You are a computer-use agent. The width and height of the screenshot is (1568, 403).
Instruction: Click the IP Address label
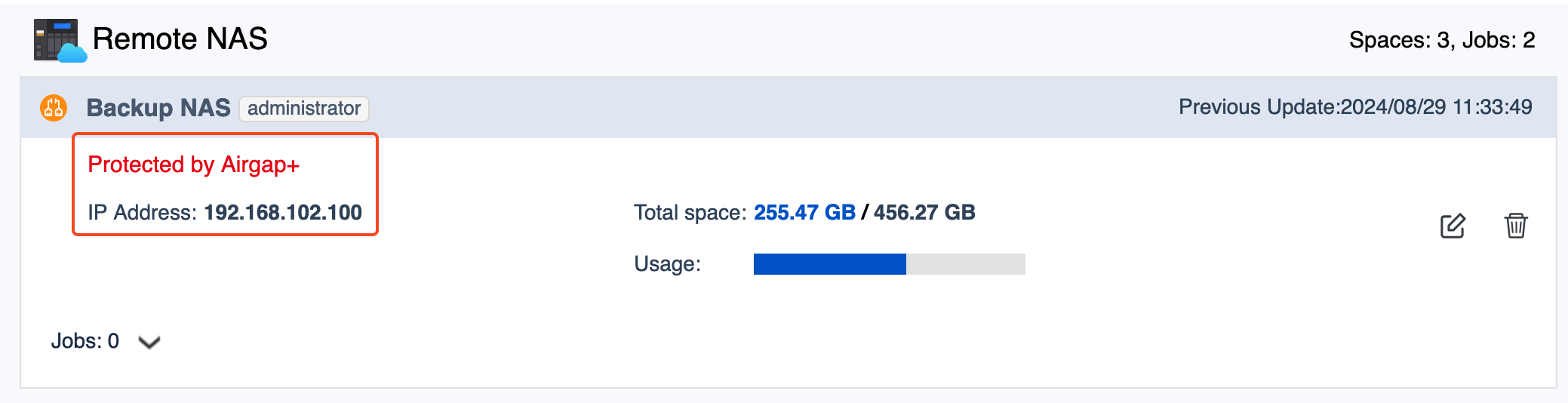[x=143, y=213]
